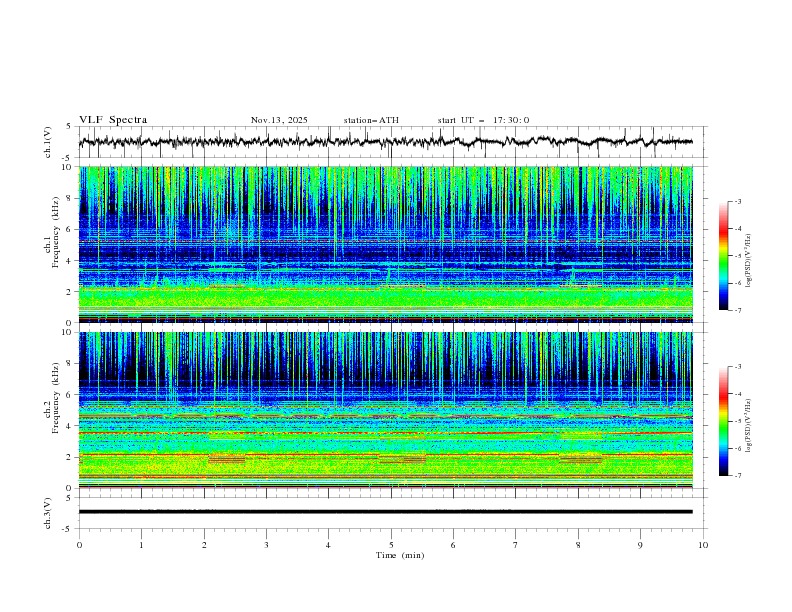Click the "8" tick on ch.1 frequency axis
The width and height of the screenshot is (792, 612).
pyautogui.click(x=71, y=198)
